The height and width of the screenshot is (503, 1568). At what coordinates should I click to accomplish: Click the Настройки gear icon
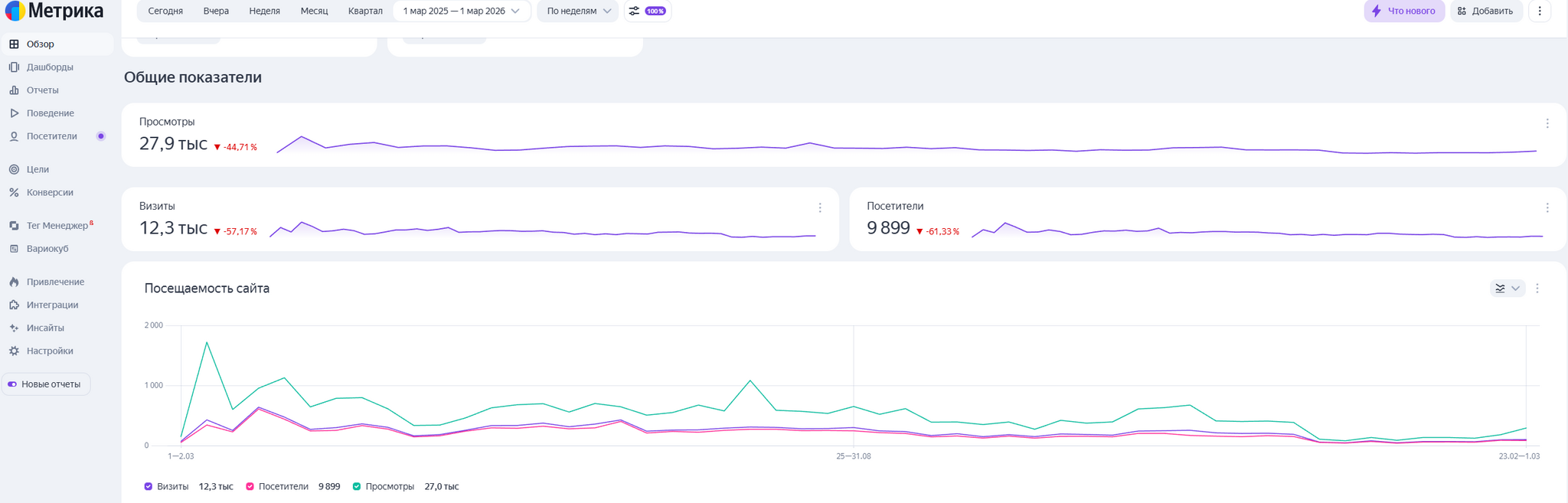point(14,351)
